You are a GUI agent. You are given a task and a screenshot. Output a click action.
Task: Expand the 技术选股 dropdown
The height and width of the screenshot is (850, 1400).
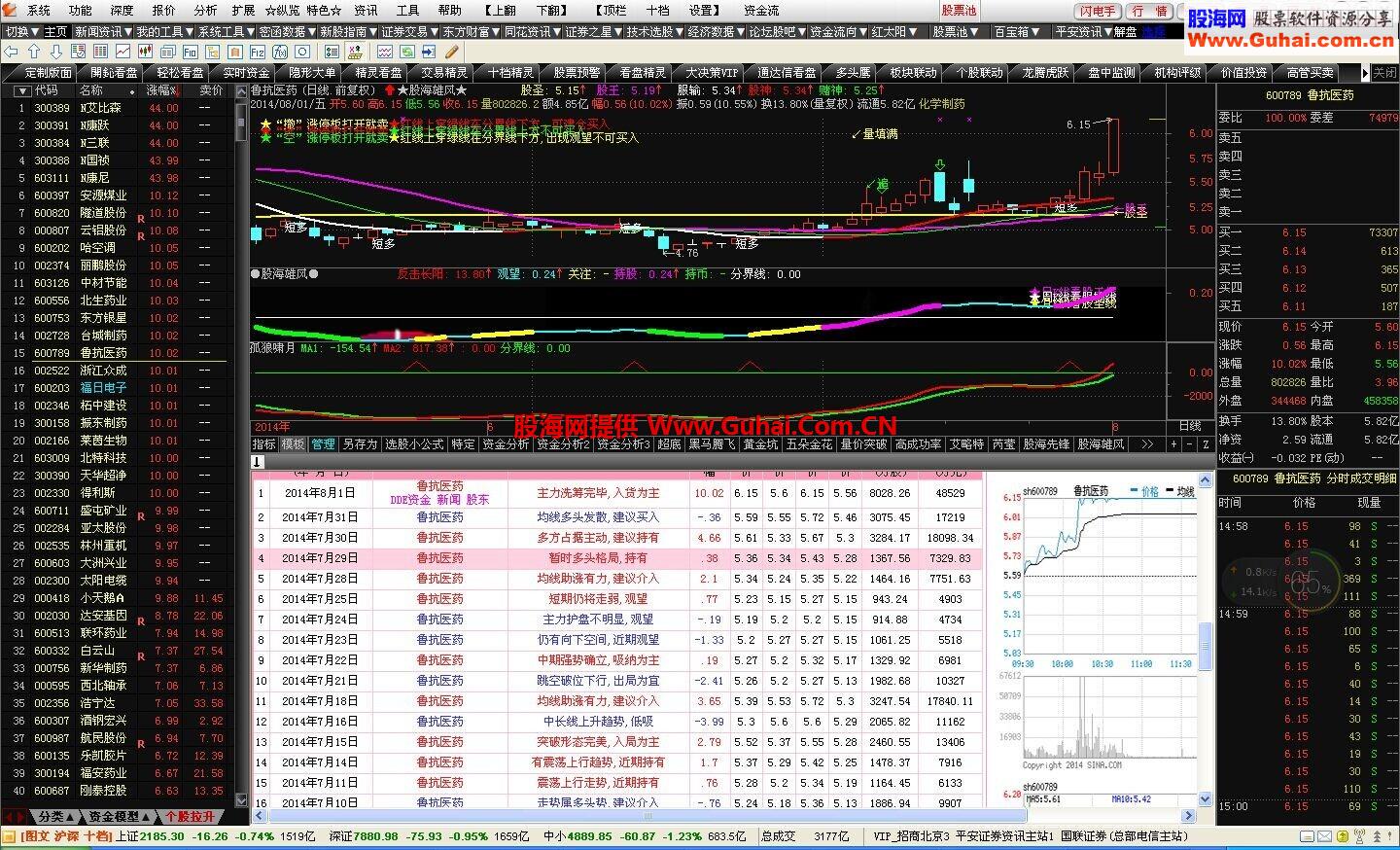pyautogui.click(x=654, y=31)
